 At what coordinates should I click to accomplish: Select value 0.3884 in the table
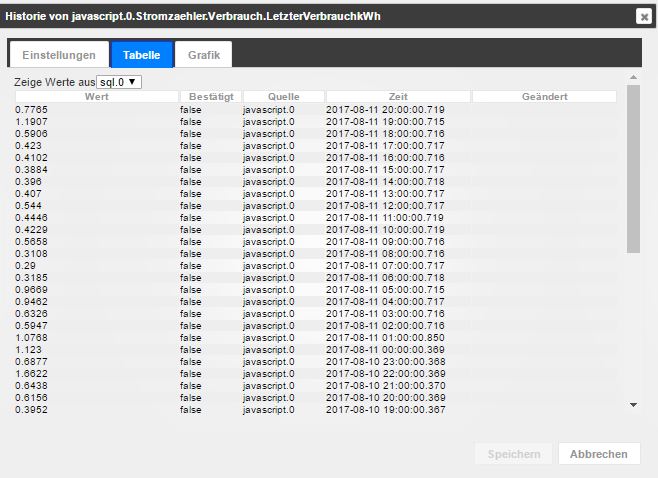[x=31, y=170]
